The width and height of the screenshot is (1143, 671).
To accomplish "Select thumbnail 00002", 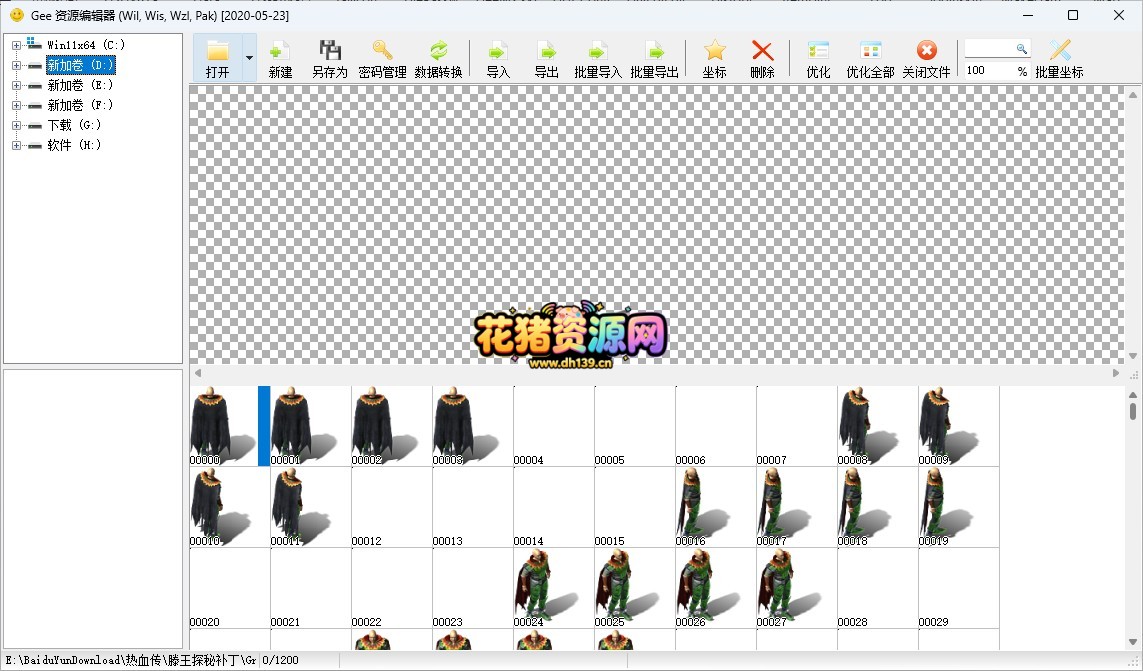I will [391, 426].
